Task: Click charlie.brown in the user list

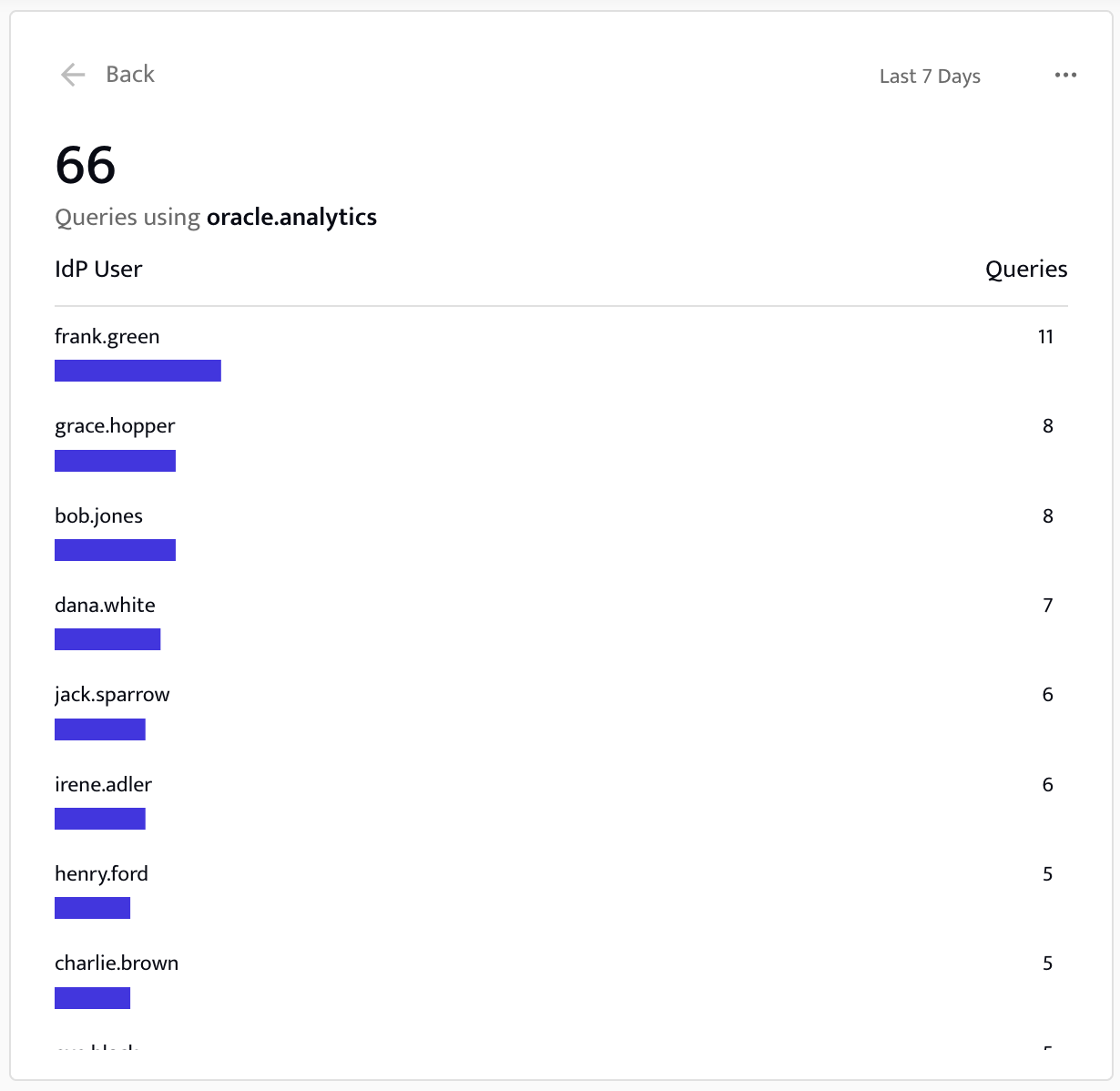Action: (x=117, y=963)
